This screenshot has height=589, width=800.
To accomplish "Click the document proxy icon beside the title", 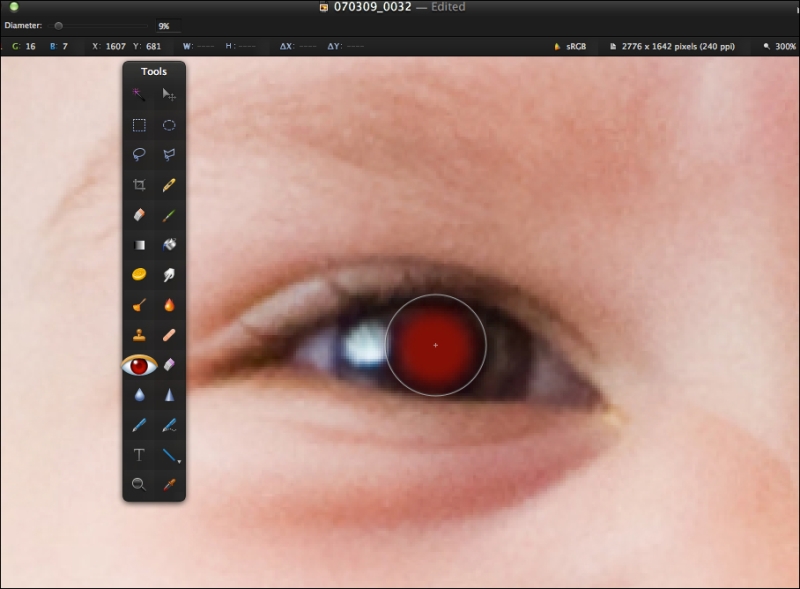I will pos(324,7).
